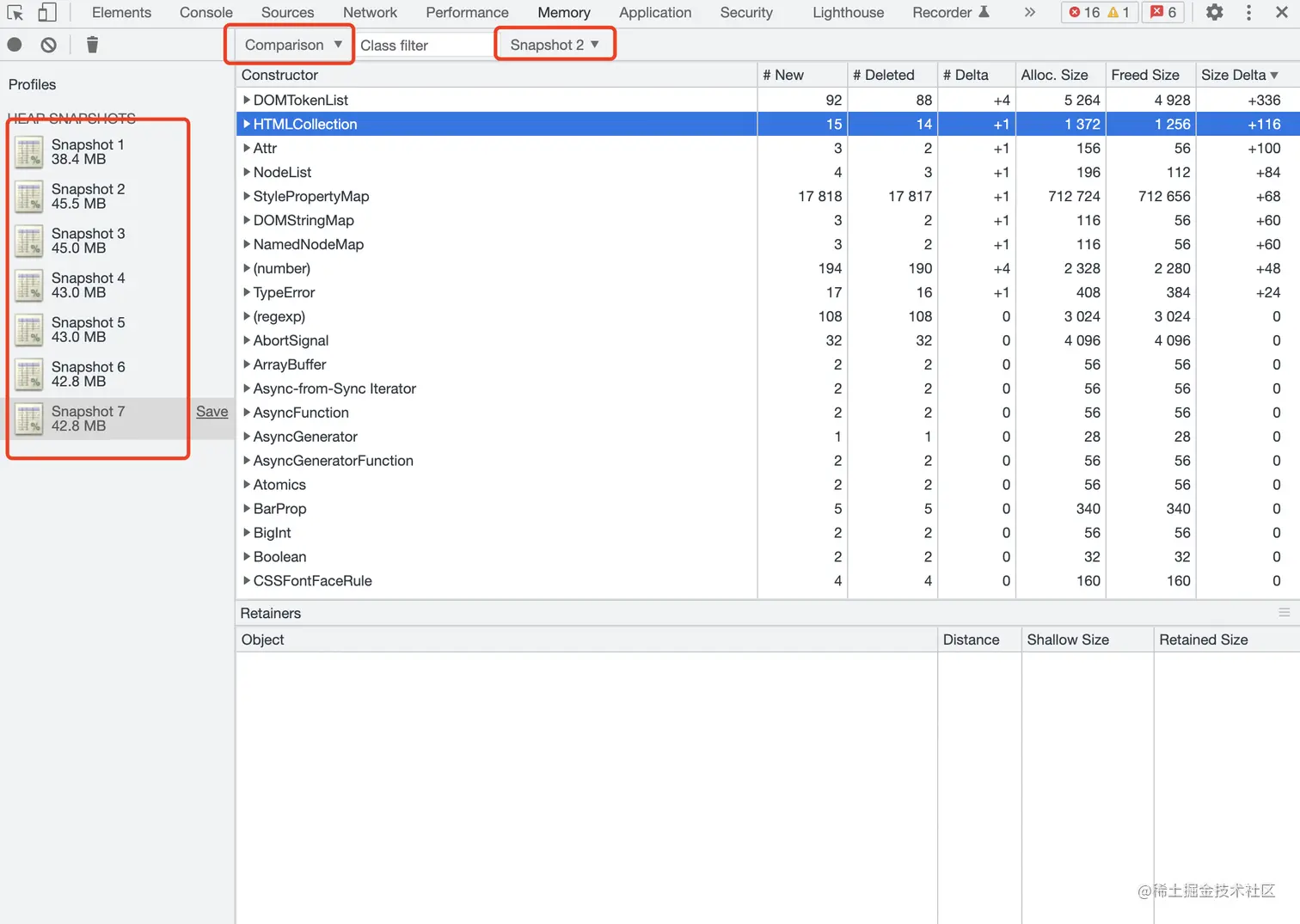Expand the HTMLCollection constructor row
1300x924 pixels.
pyautogui.click(x=247, y=124)
